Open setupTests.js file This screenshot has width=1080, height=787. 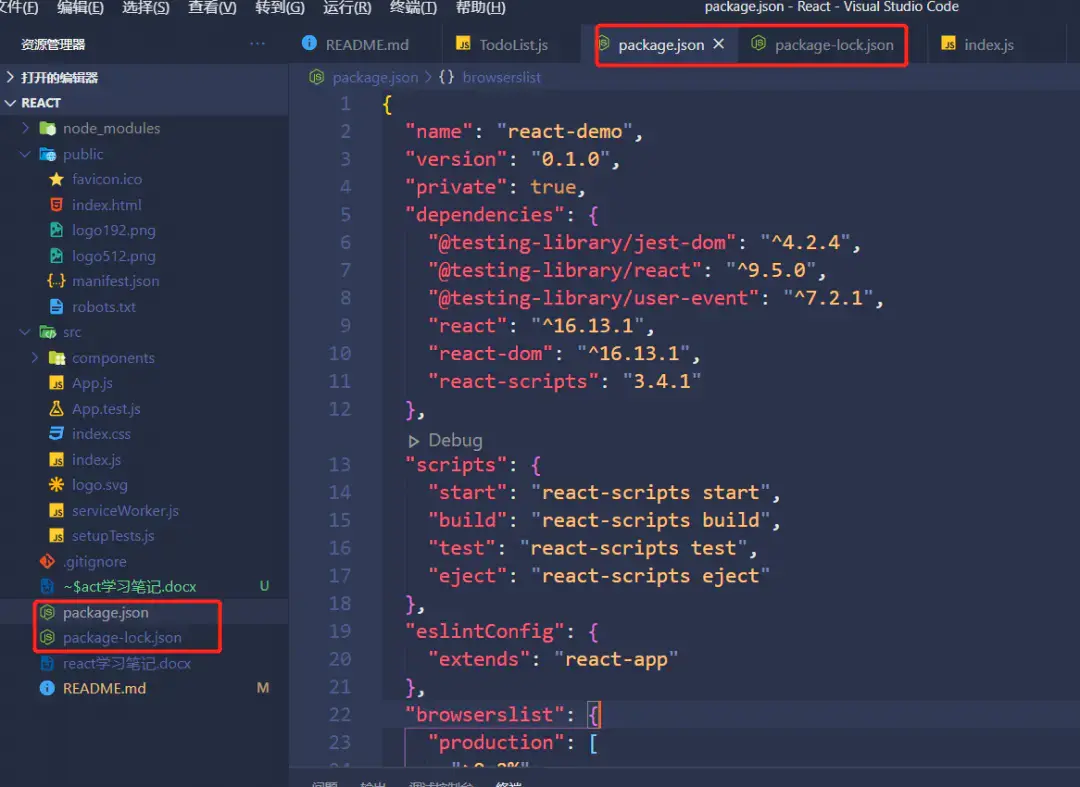coord(113,536)
